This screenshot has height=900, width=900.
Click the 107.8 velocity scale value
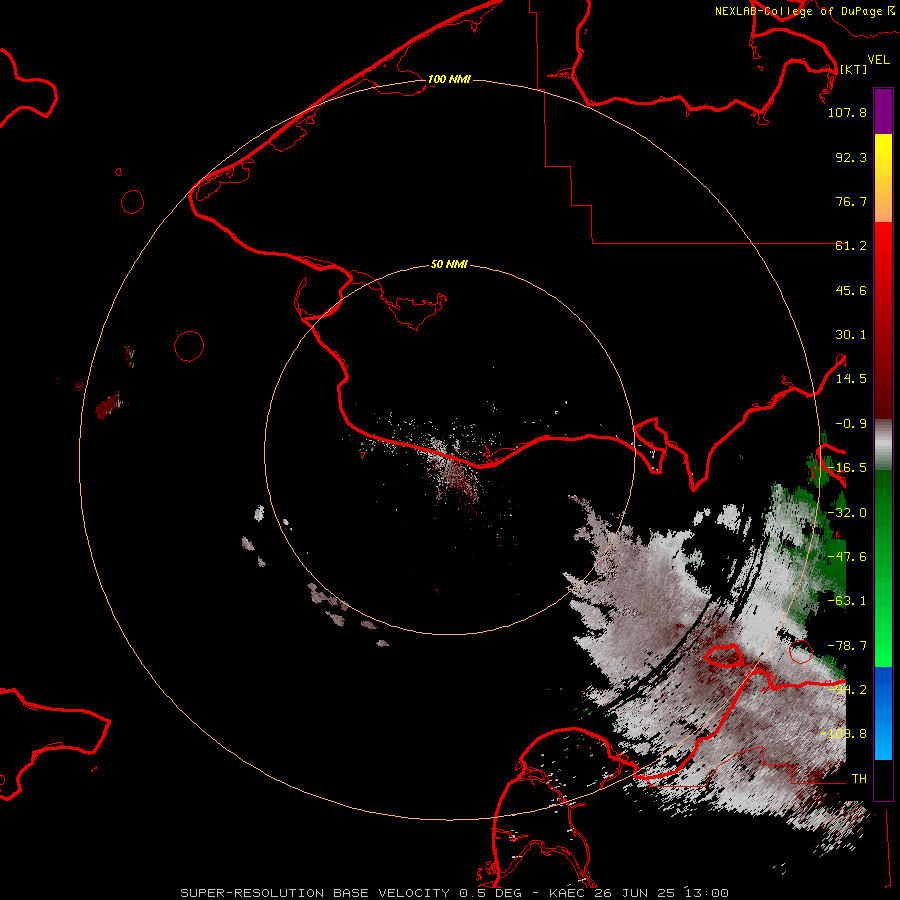(x=847, y=112)
